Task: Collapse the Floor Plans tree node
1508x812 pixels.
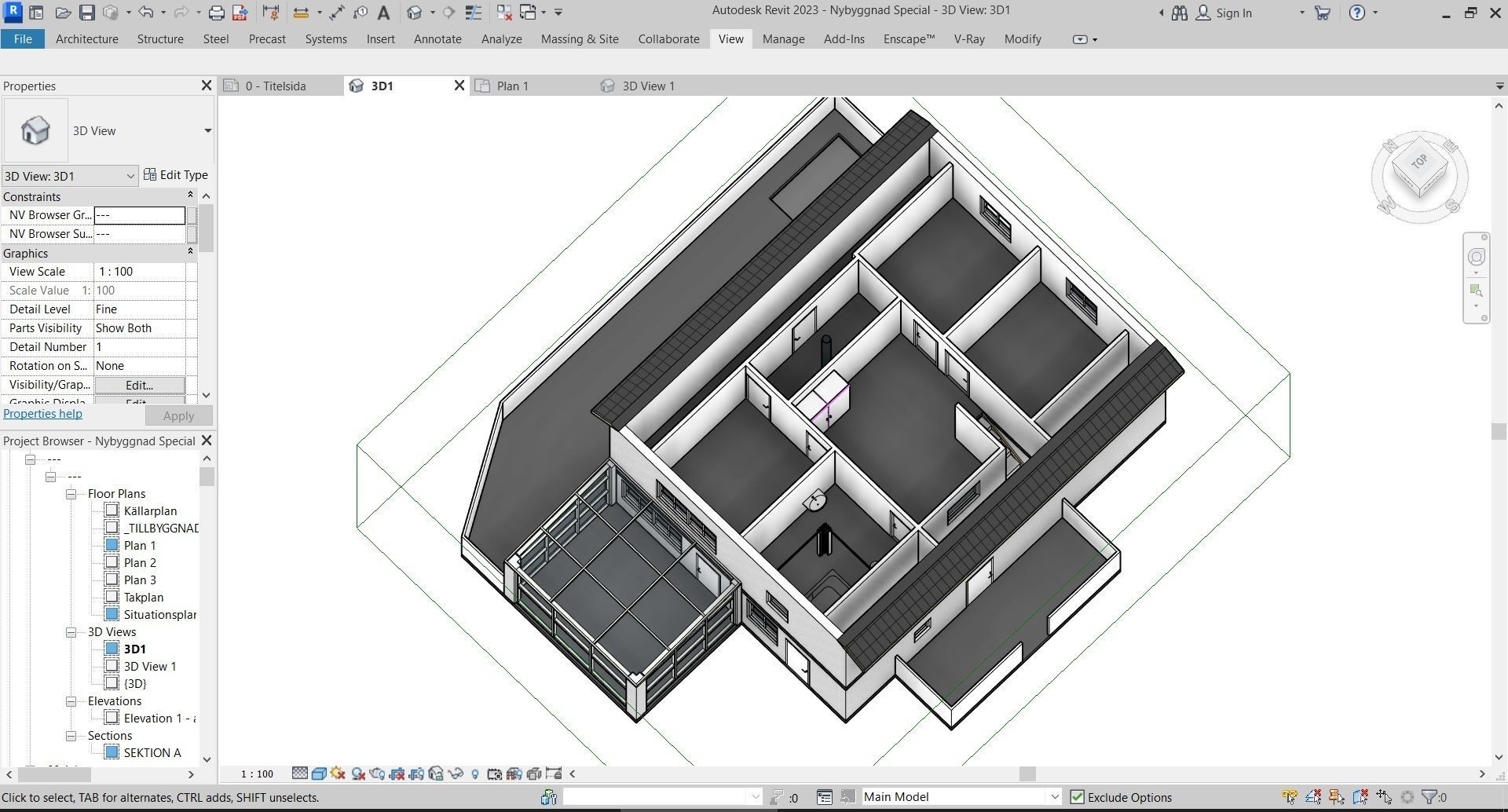Action: pyautogui.click(x=71, y=494)
